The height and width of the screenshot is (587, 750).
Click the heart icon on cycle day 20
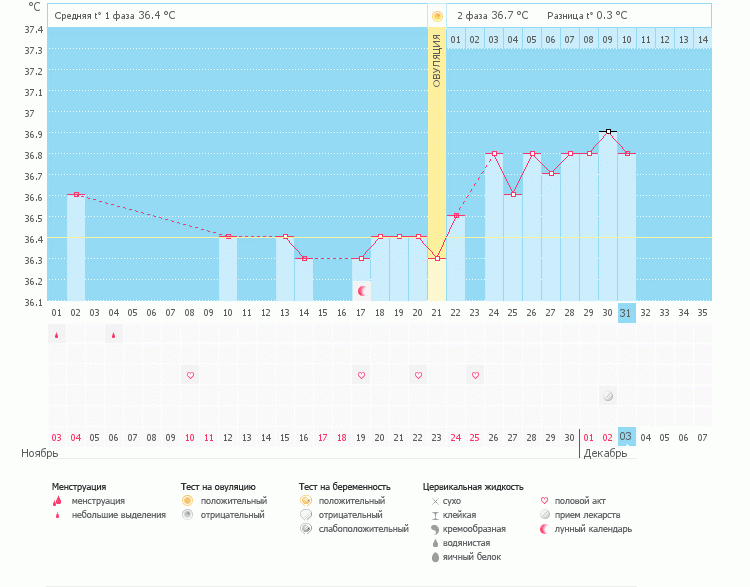pos(418,375)
